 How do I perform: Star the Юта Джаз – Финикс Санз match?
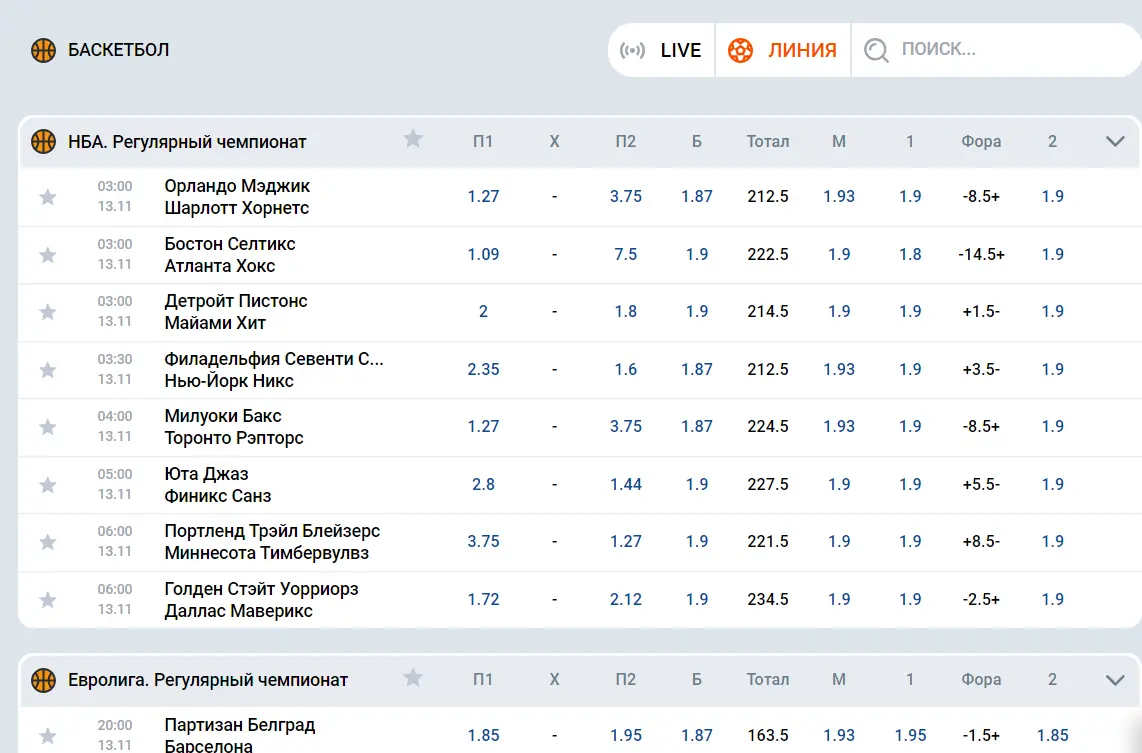coord(47,484)
